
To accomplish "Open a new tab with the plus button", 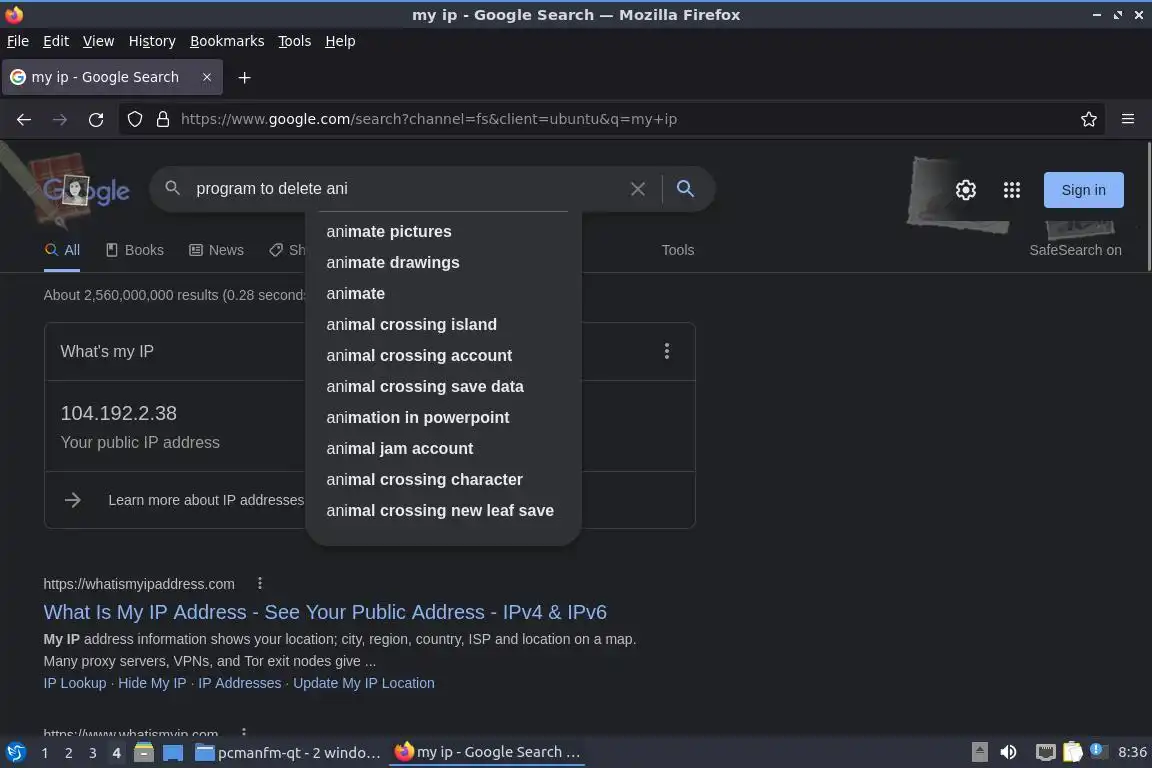I will pyautogui.click(x=245, y=77).
